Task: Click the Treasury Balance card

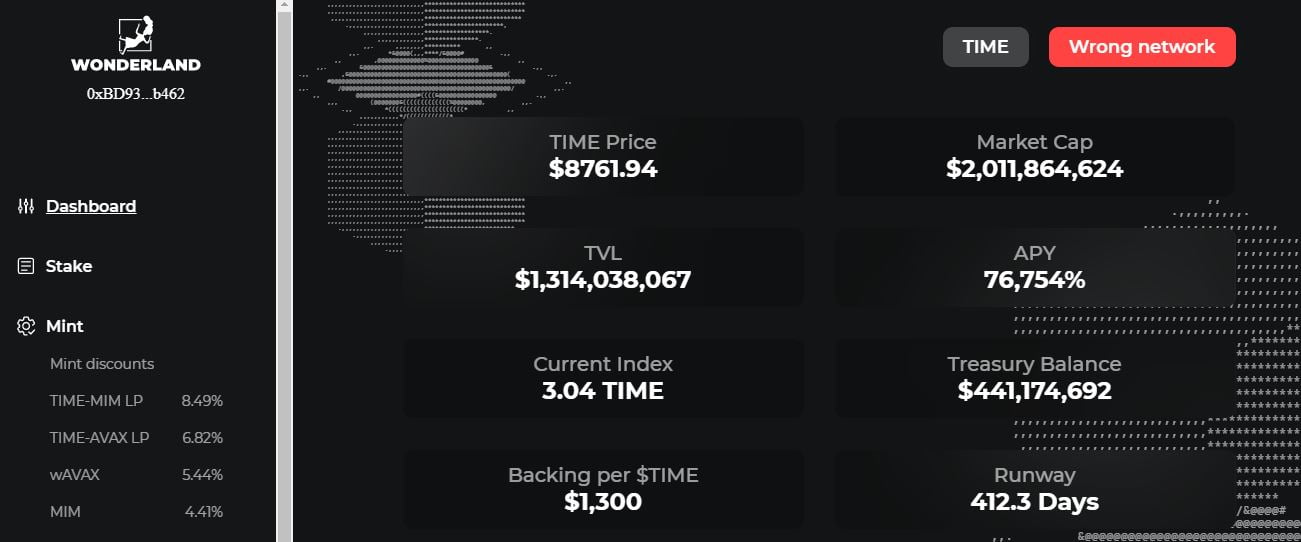Action: pos(1034,377)
